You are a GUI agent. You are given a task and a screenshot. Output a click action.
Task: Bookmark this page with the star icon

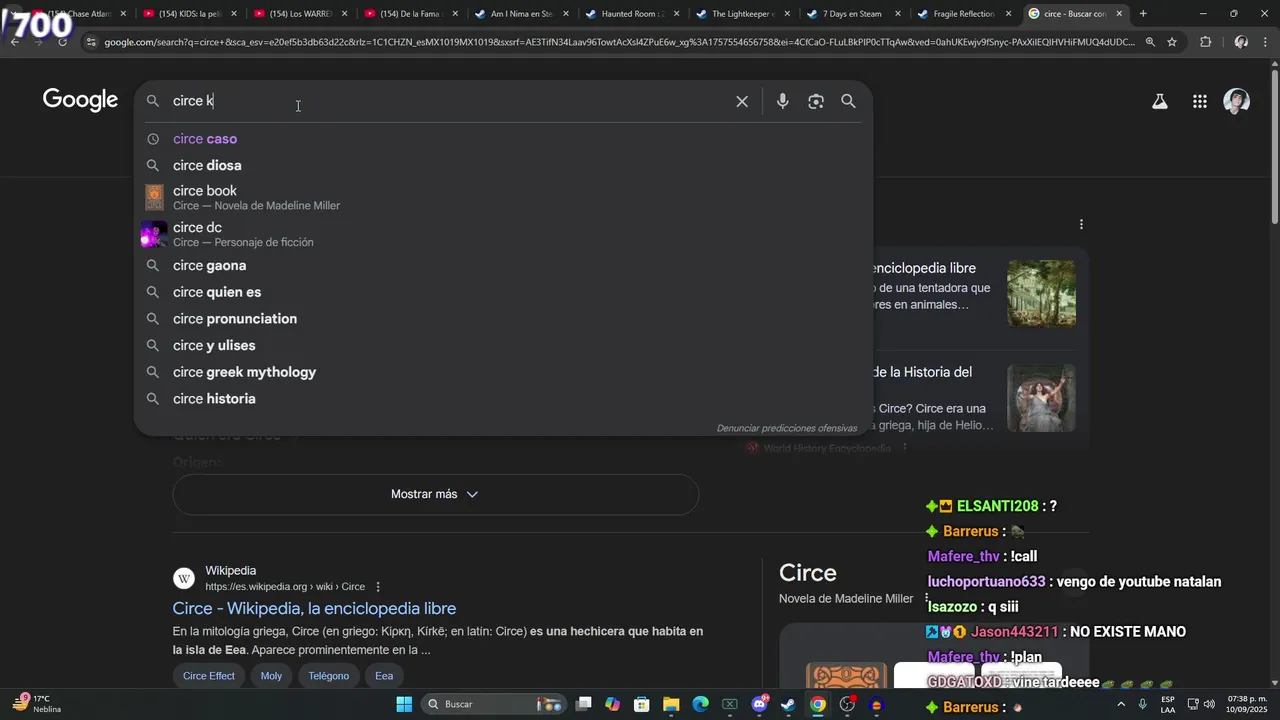tap(1172, 42)
